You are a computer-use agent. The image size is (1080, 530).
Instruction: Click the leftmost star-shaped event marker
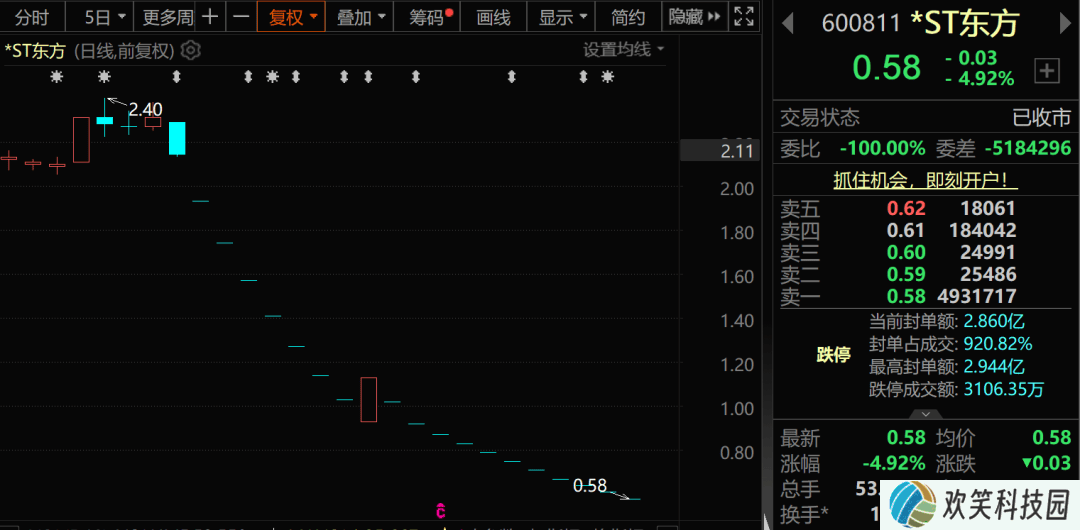click(56, 77)
